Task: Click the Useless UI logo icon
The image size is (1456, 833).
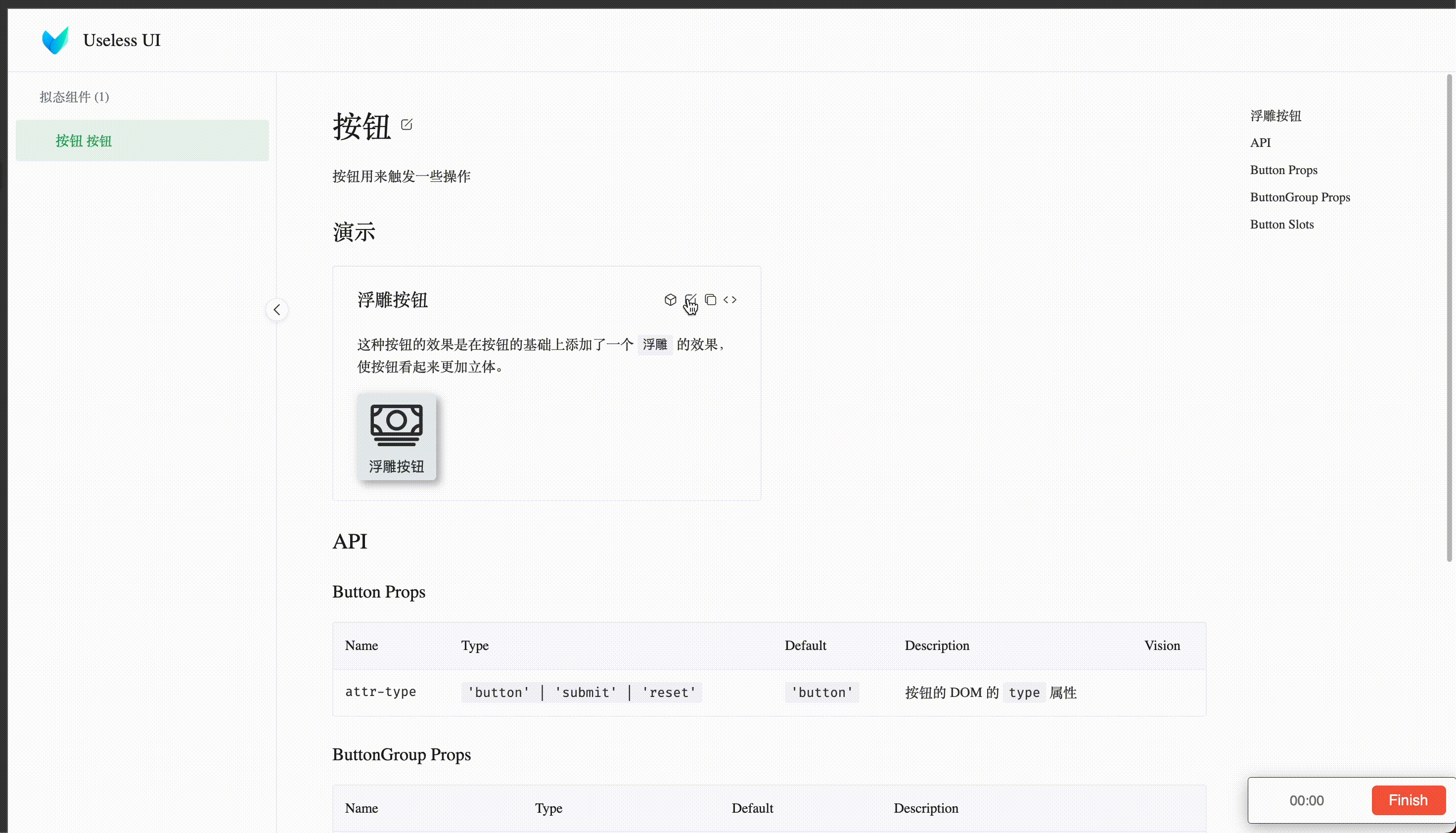Action: coord(55,40)
